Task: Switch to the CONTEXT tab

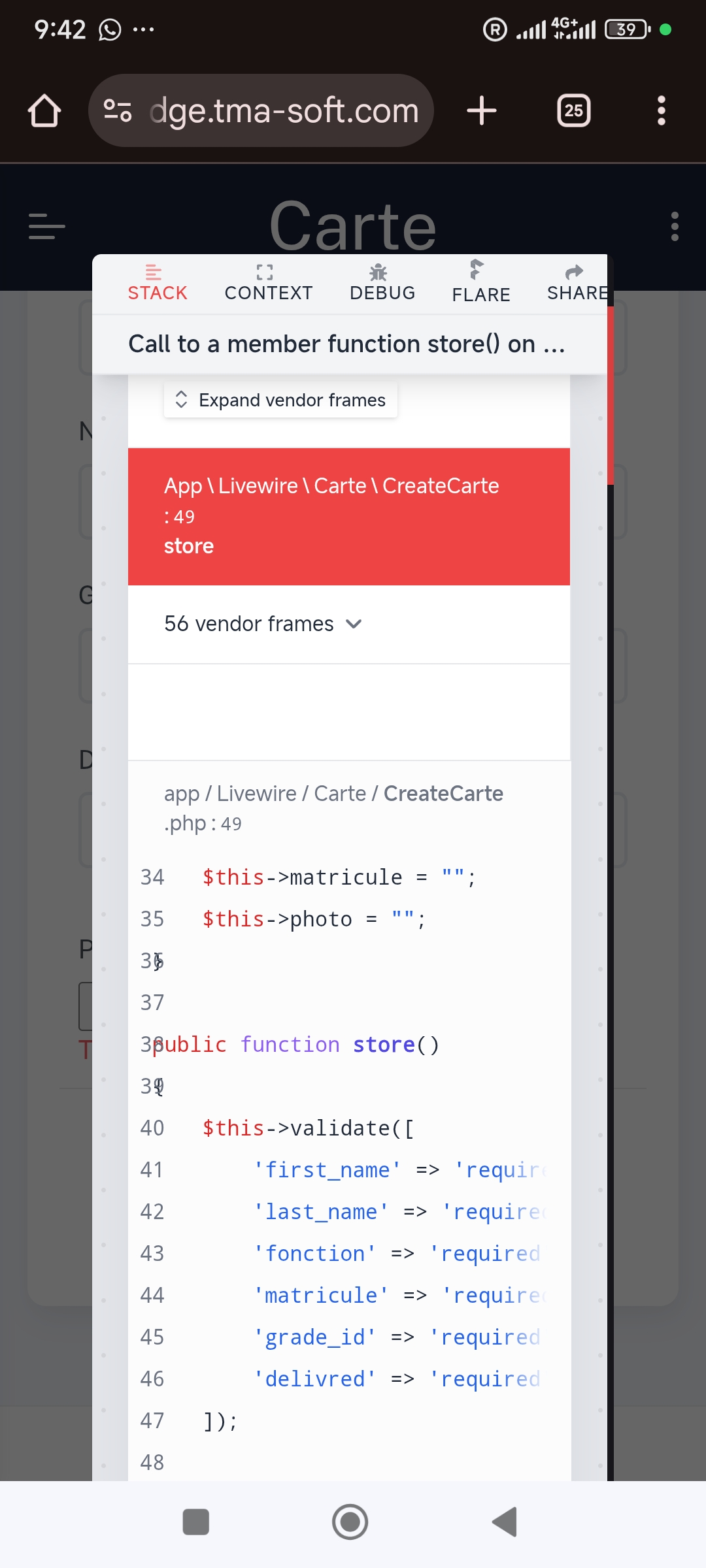Action: [x=268, y=284]
